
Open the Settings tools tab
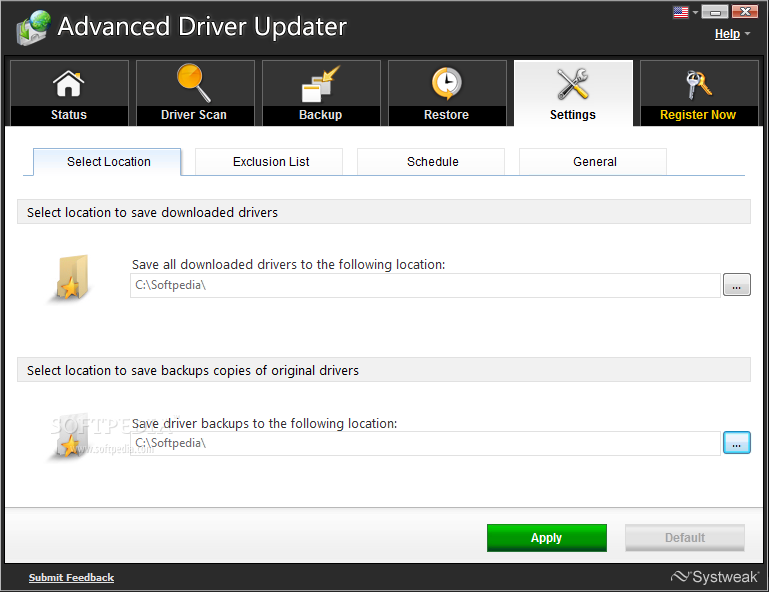tap(573, 93)
